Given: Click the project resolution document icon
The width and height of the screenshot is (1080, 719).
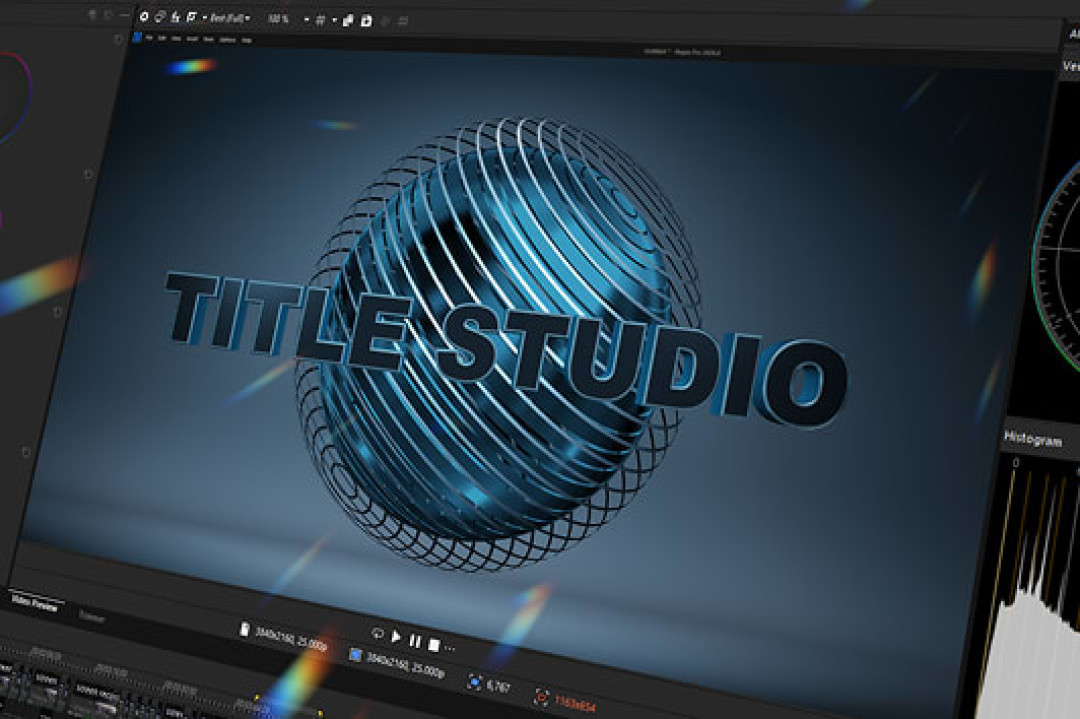Looking at the screenshot, I should 244,628.
